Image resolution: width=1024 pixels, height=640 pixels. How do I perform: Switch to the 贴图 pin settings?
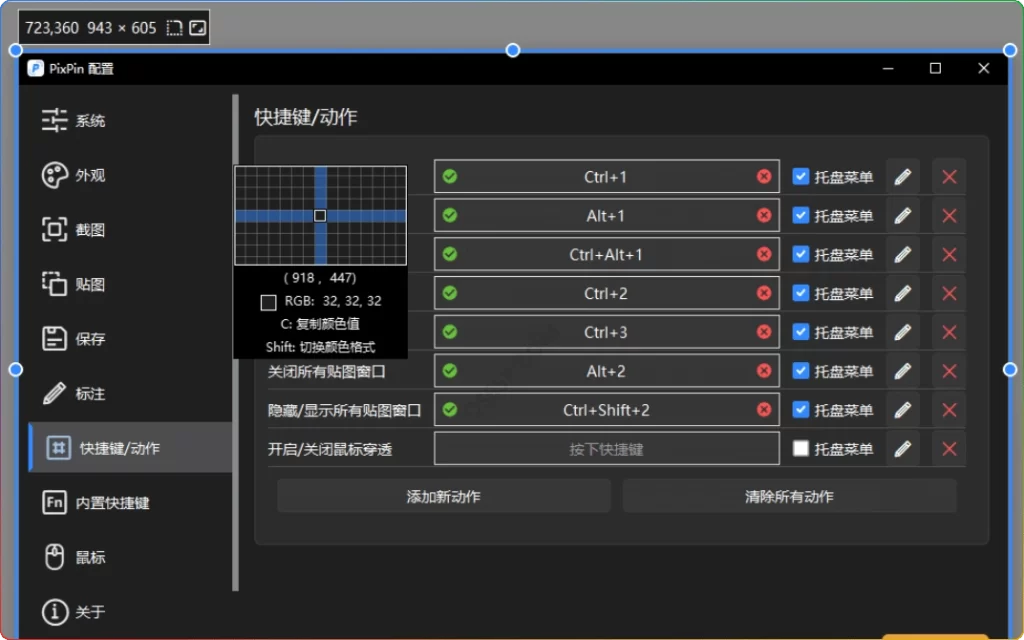pyautogui.click(x=85, y=284)
